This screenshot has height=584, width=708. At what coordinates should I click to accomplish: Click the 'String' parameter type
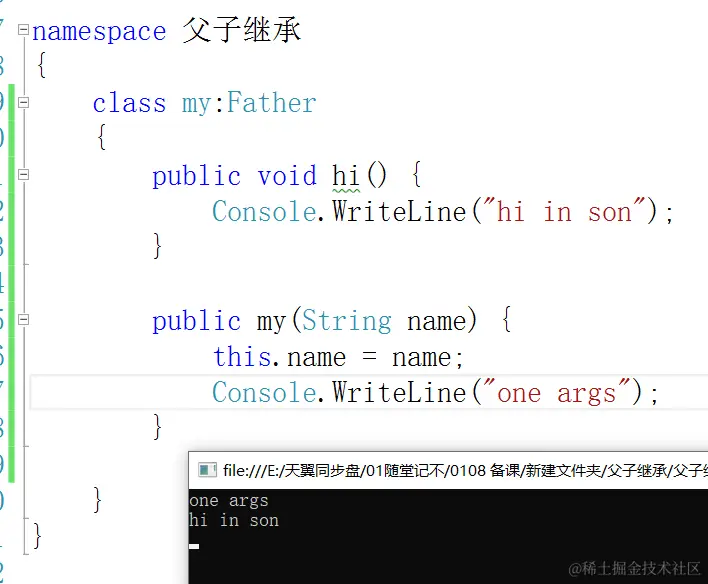coord(346,321)
